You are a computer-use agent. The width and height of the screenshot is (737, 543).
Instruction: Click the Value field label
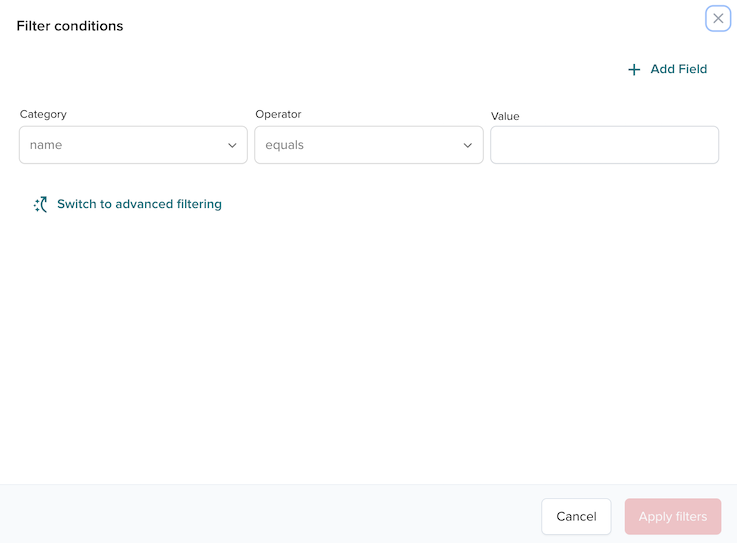505,117
